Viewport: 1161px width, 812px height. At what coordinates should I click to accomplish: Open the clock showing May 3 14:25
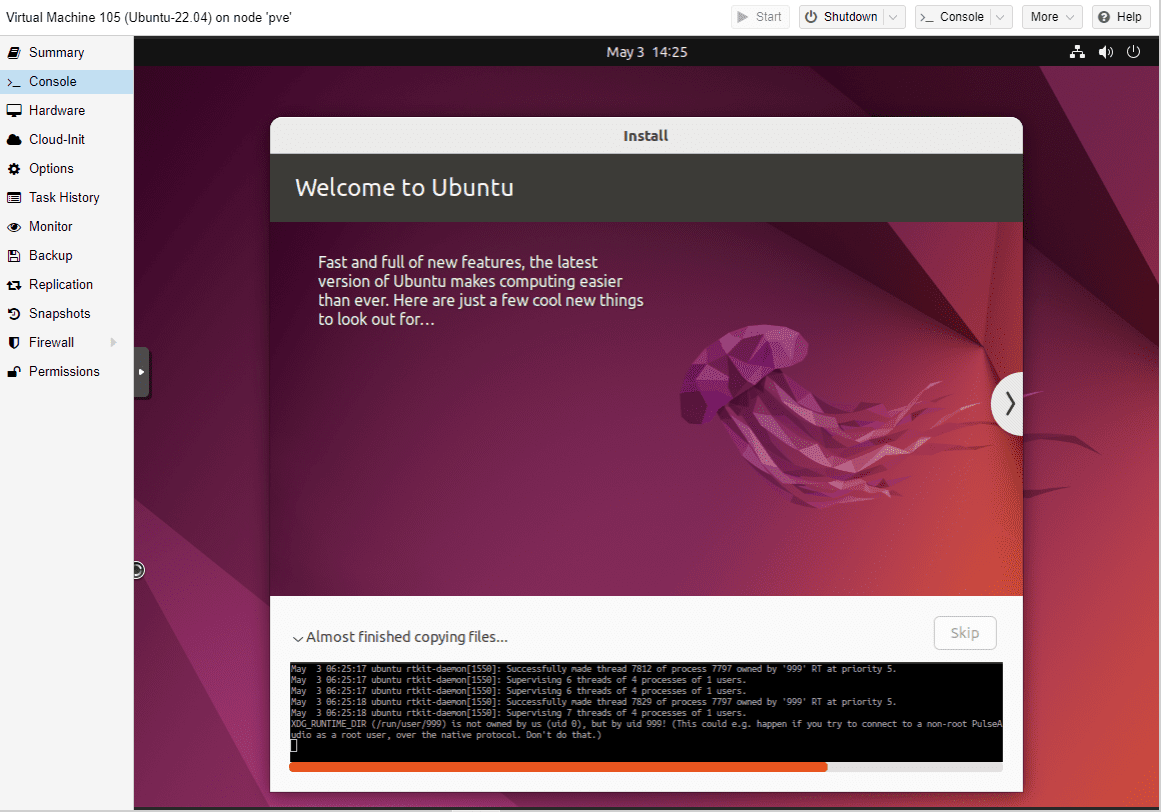(x=646, y=52)
